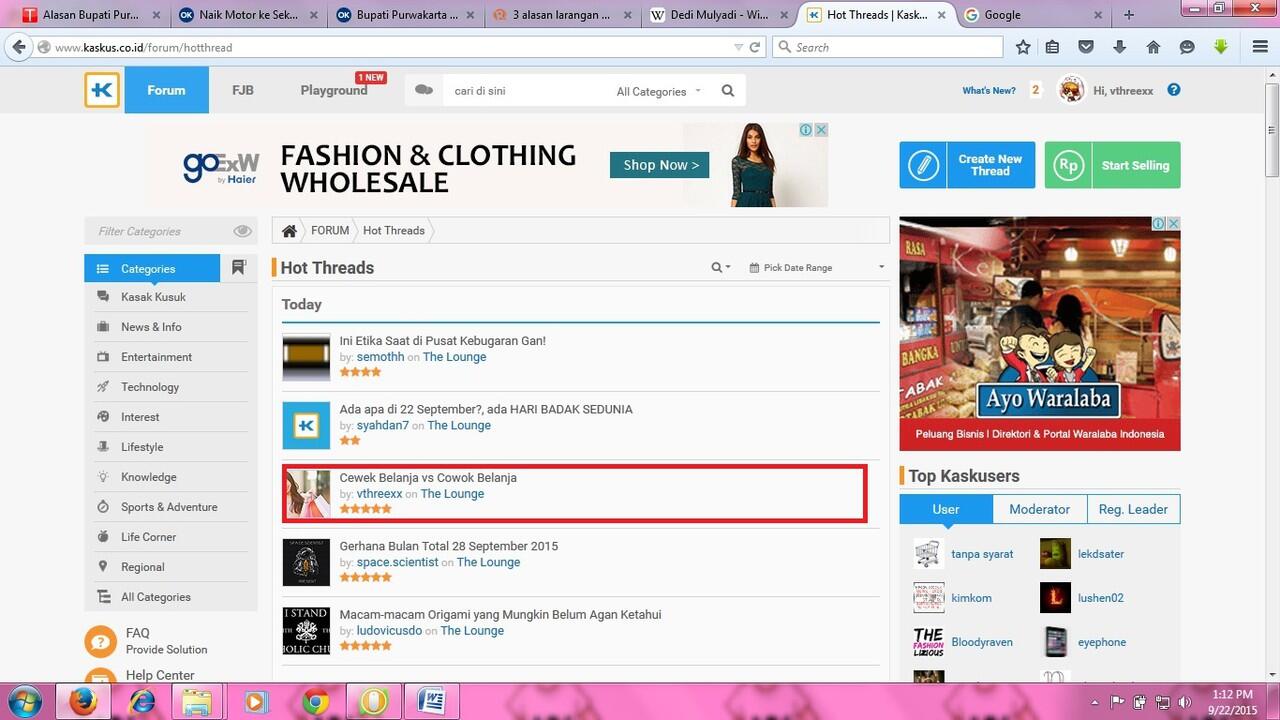Click the chat bubble toolbar icon
The image size is (1280, 720).
[1187, 47]
